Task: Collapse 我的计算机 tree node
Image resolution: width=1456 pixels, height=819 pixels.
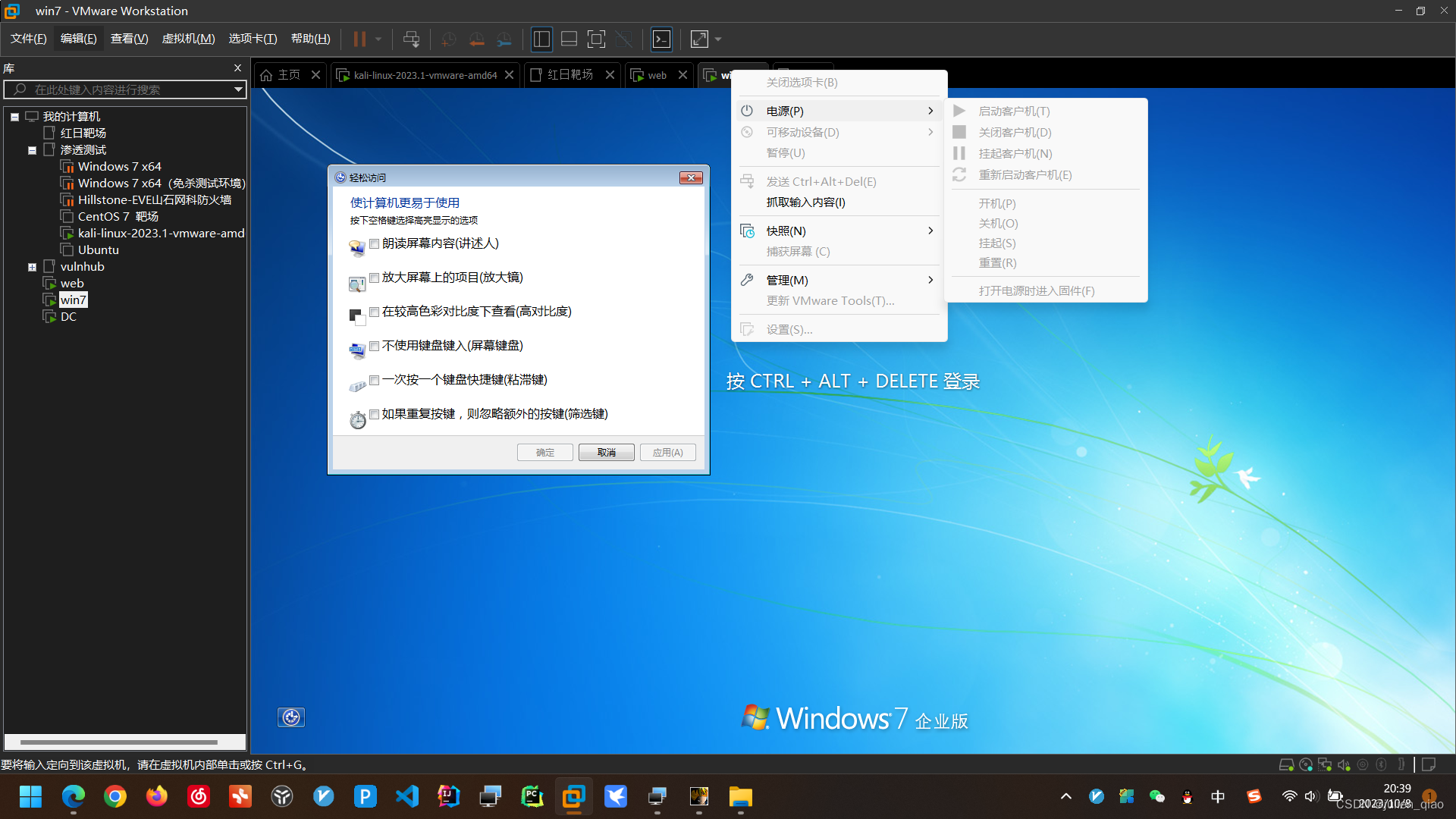Action: [x=14, y=117]
